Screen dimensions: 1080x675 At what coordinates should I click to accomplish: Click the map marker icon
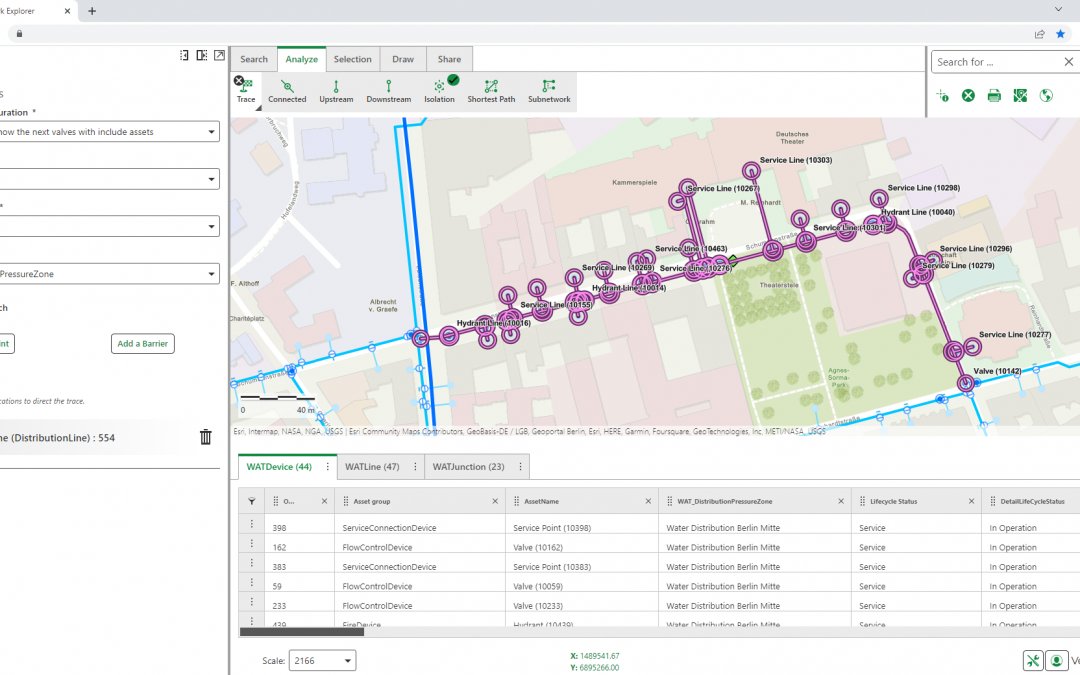[x=1020, y=96]
